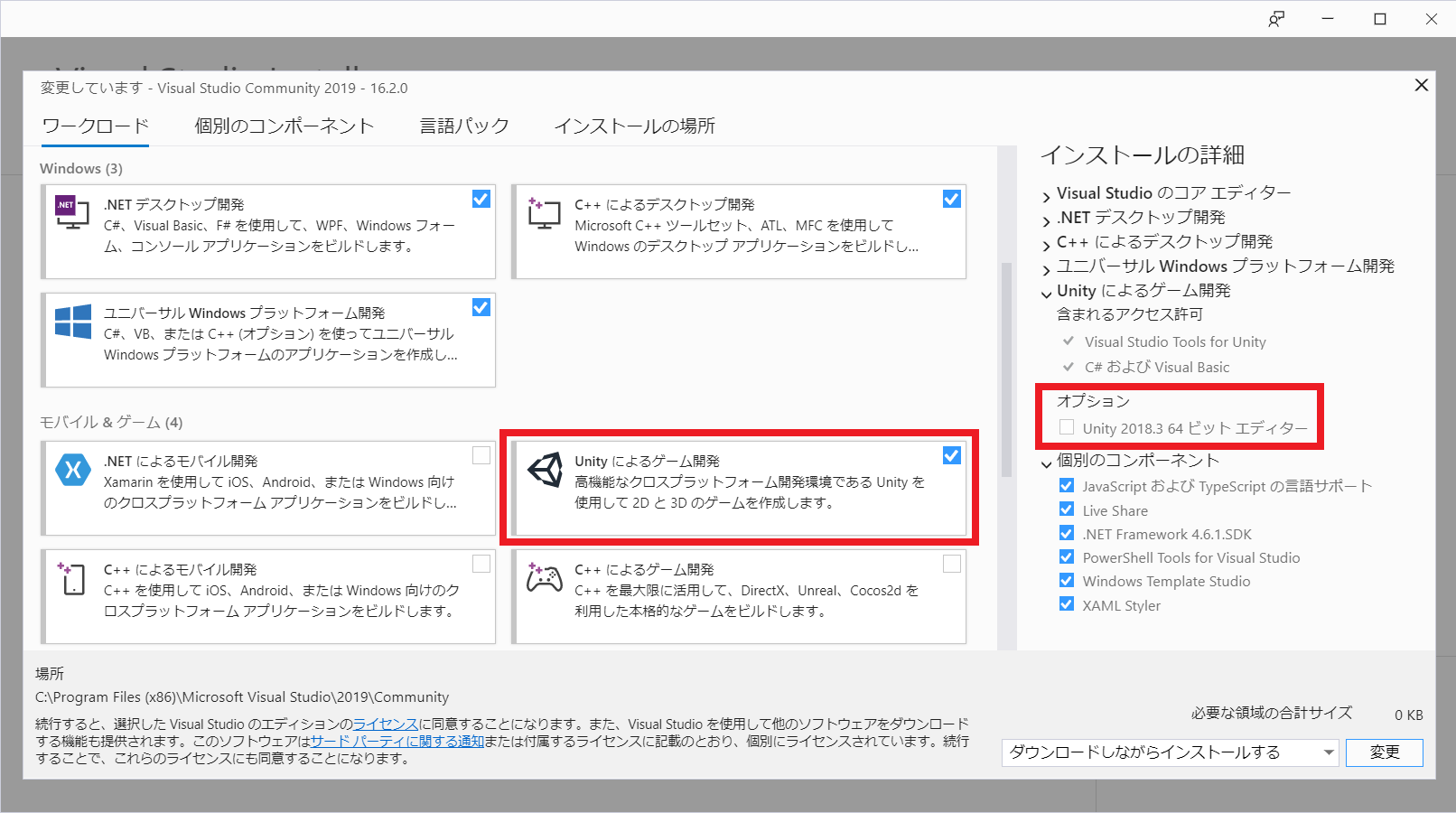Open the ライセンス link
This screenshot has height=813, width=1456.
tap(386, 723)
